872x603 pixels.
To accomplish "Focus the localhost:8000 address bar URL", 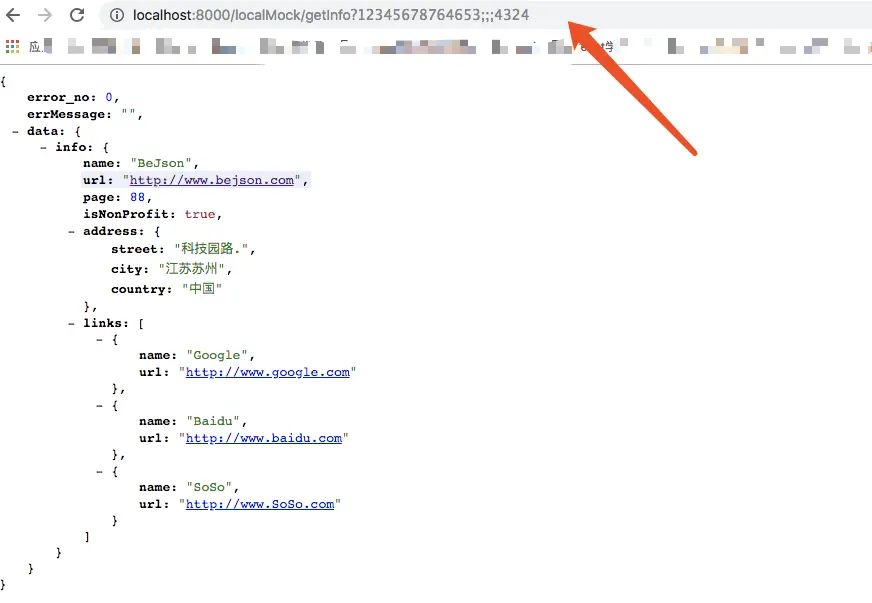I will pos(331,15).
